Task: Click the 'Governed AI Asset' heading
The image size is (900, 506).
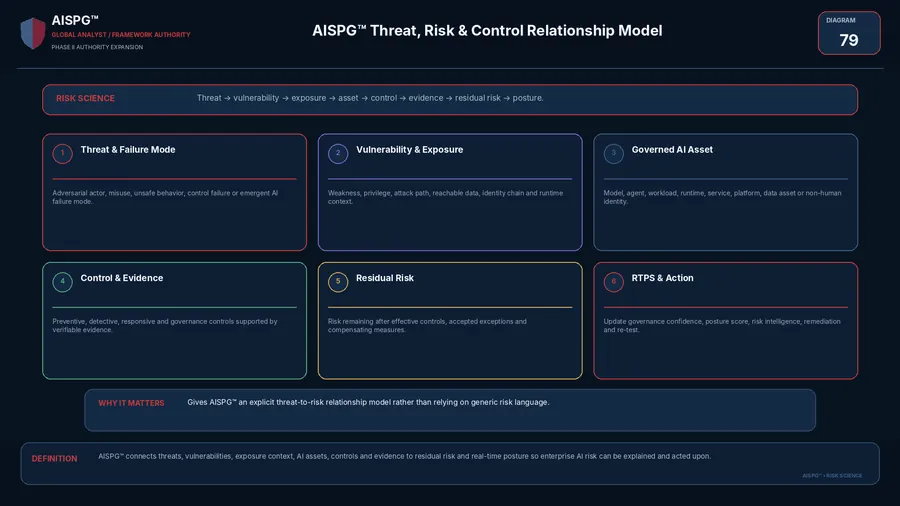Action: click(x=672, y=150)
